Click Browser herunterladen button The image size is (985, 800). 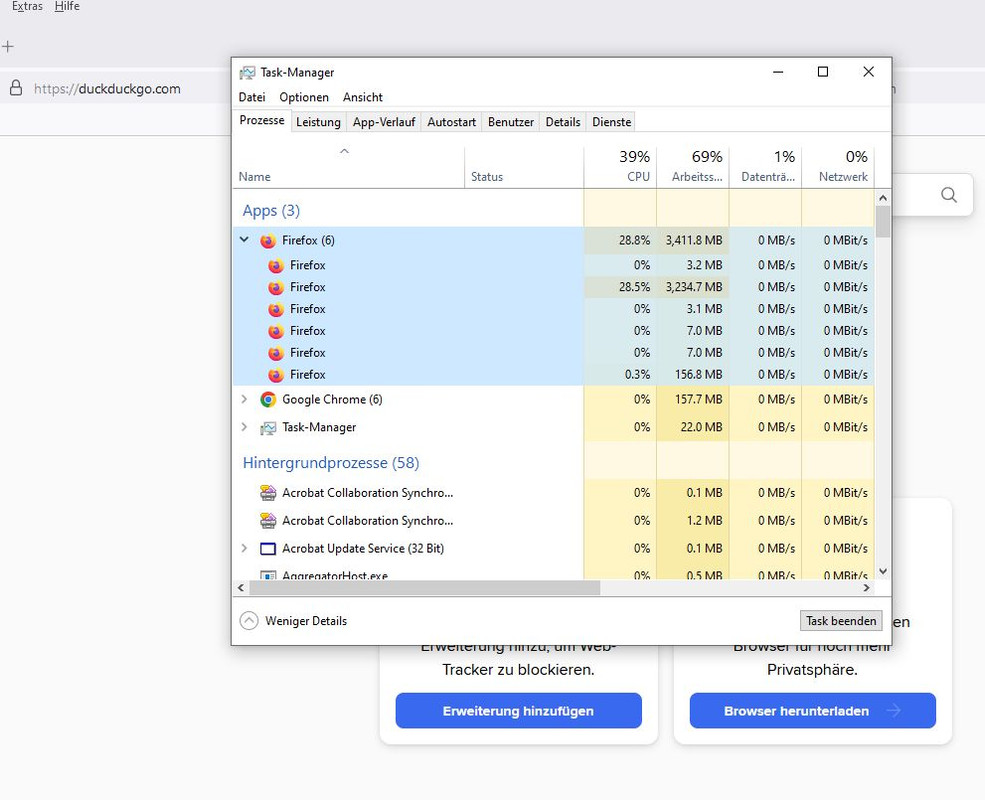(812, 711)
